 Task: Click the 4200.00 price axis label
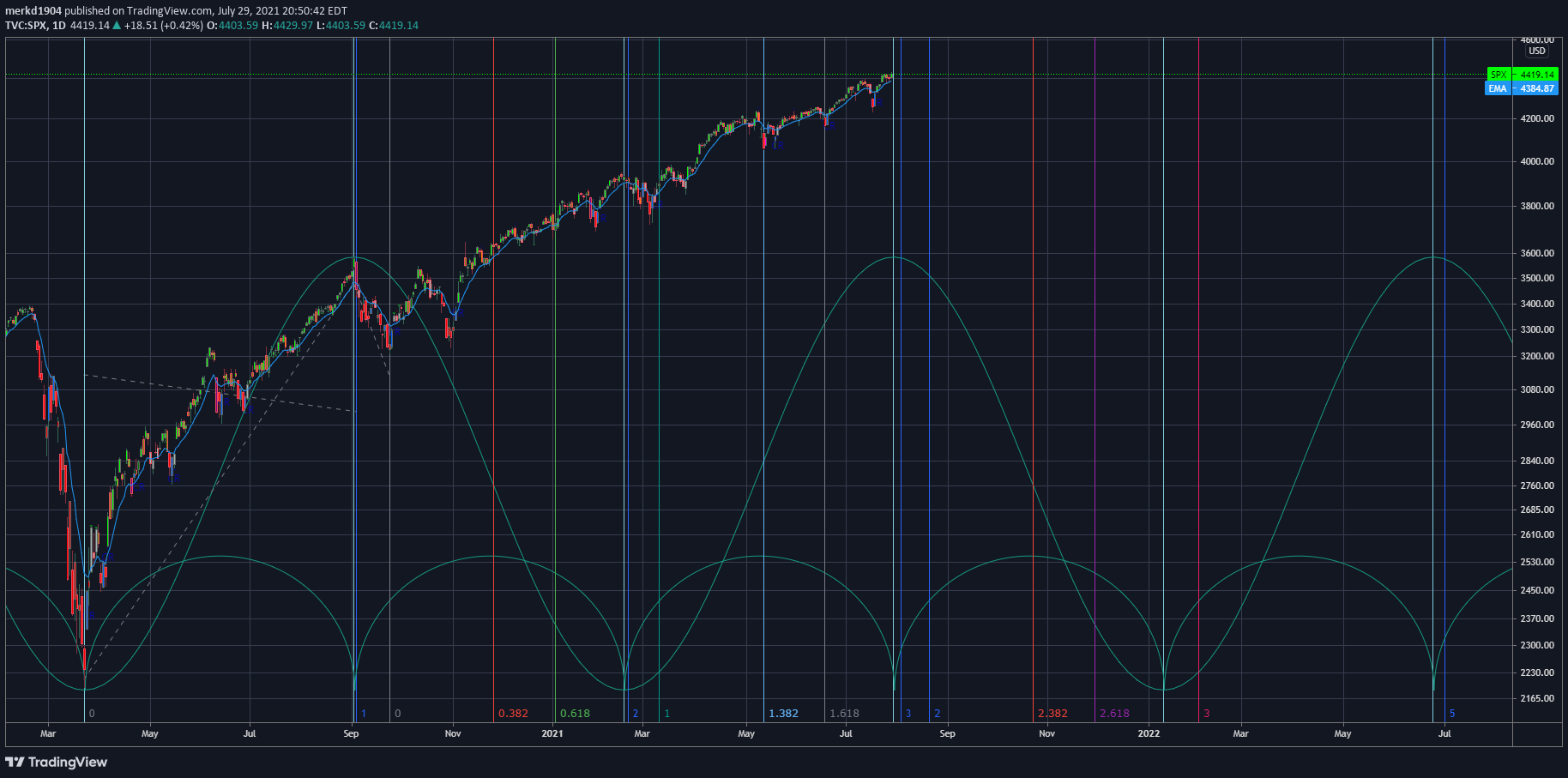1537,118
